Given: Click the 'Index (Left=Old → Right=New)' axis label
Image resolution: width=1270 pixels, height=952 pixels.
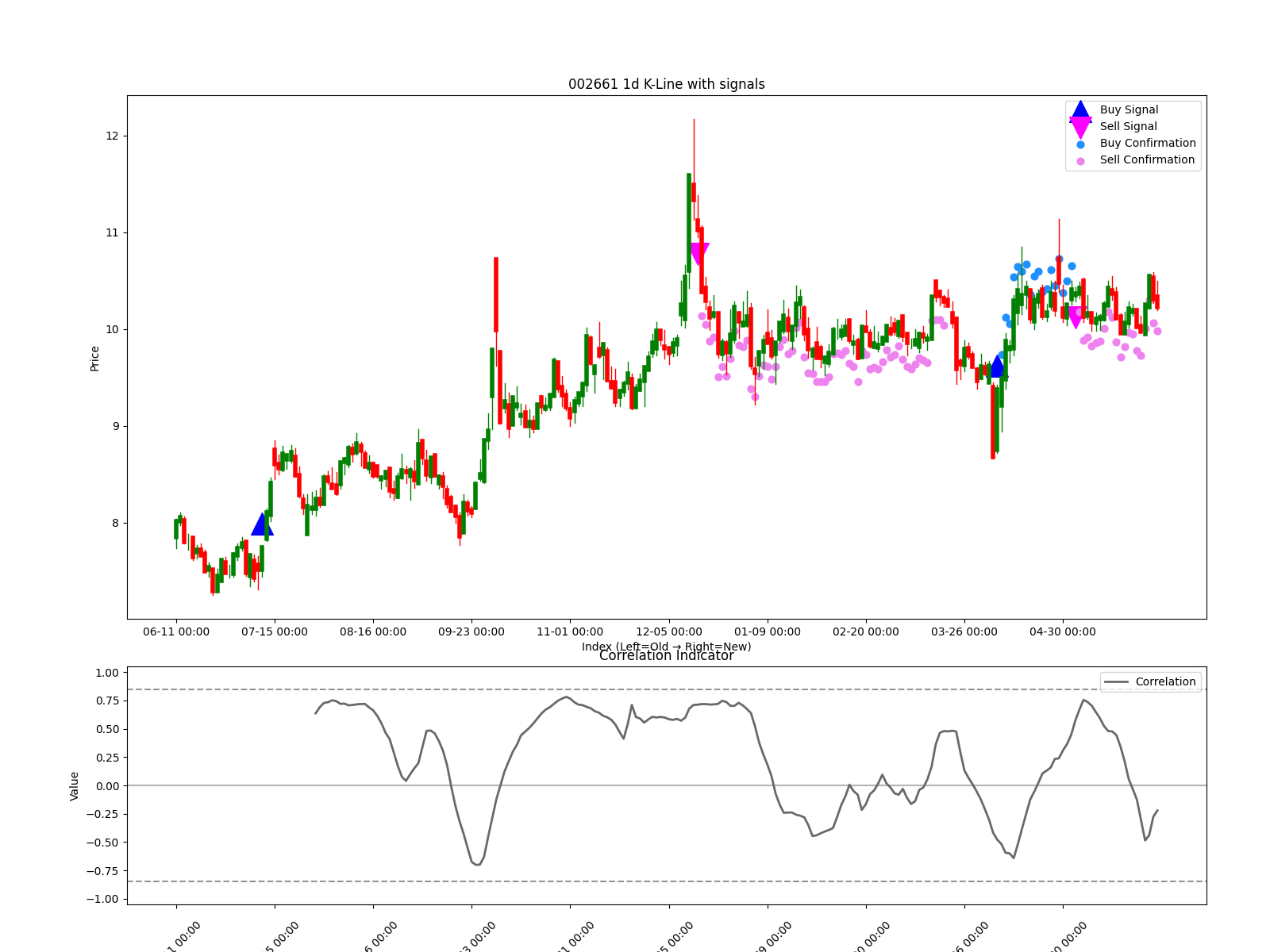Looking at the screenshot, I should tap(667, 647).
